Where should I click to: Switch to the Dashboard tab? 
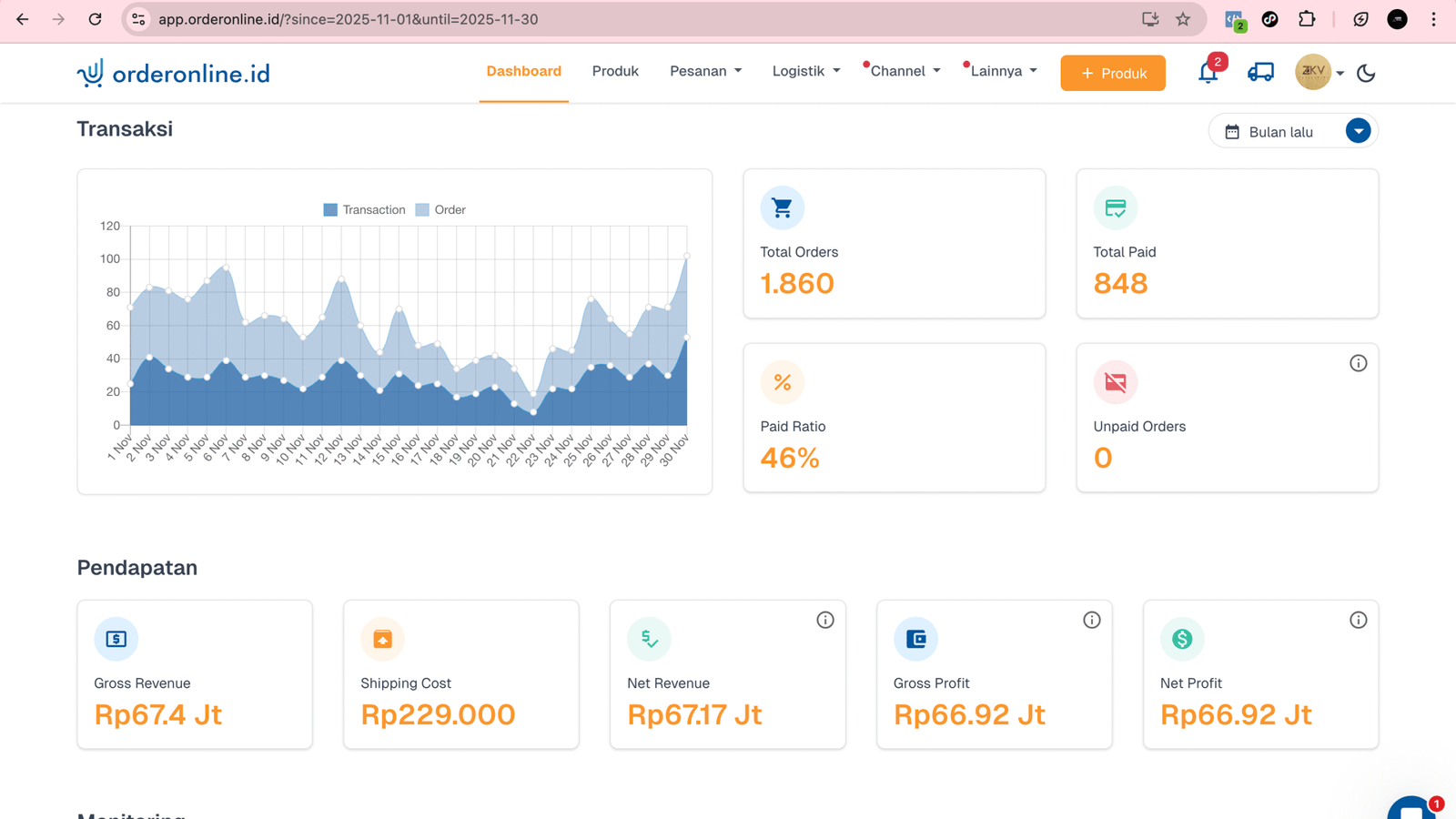523,71
